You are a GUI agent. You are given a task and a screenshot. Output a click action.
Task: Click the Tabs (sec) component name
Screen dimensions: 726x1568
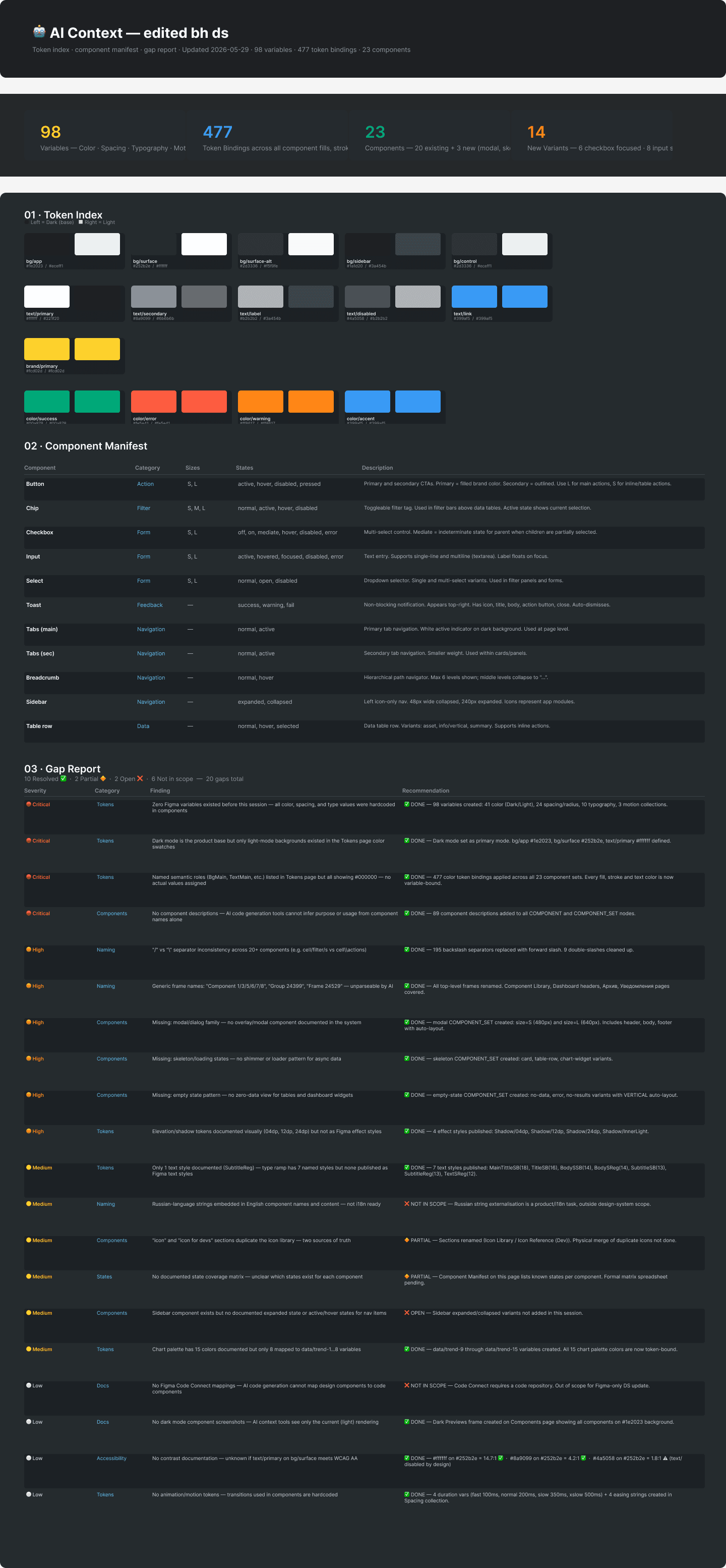coord(40,653)
